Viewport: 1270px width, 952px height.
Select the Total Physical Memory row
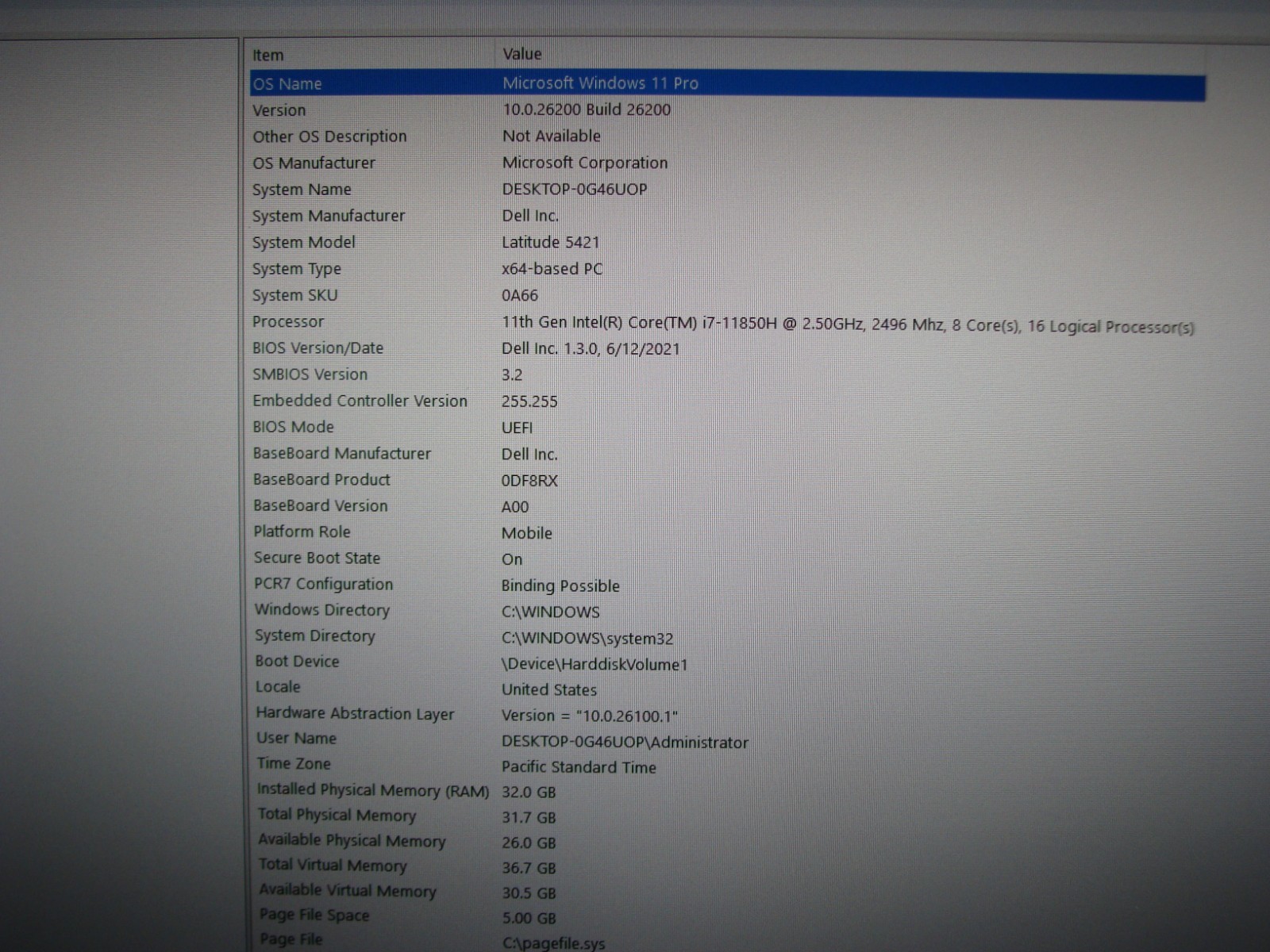coord(337,815)
